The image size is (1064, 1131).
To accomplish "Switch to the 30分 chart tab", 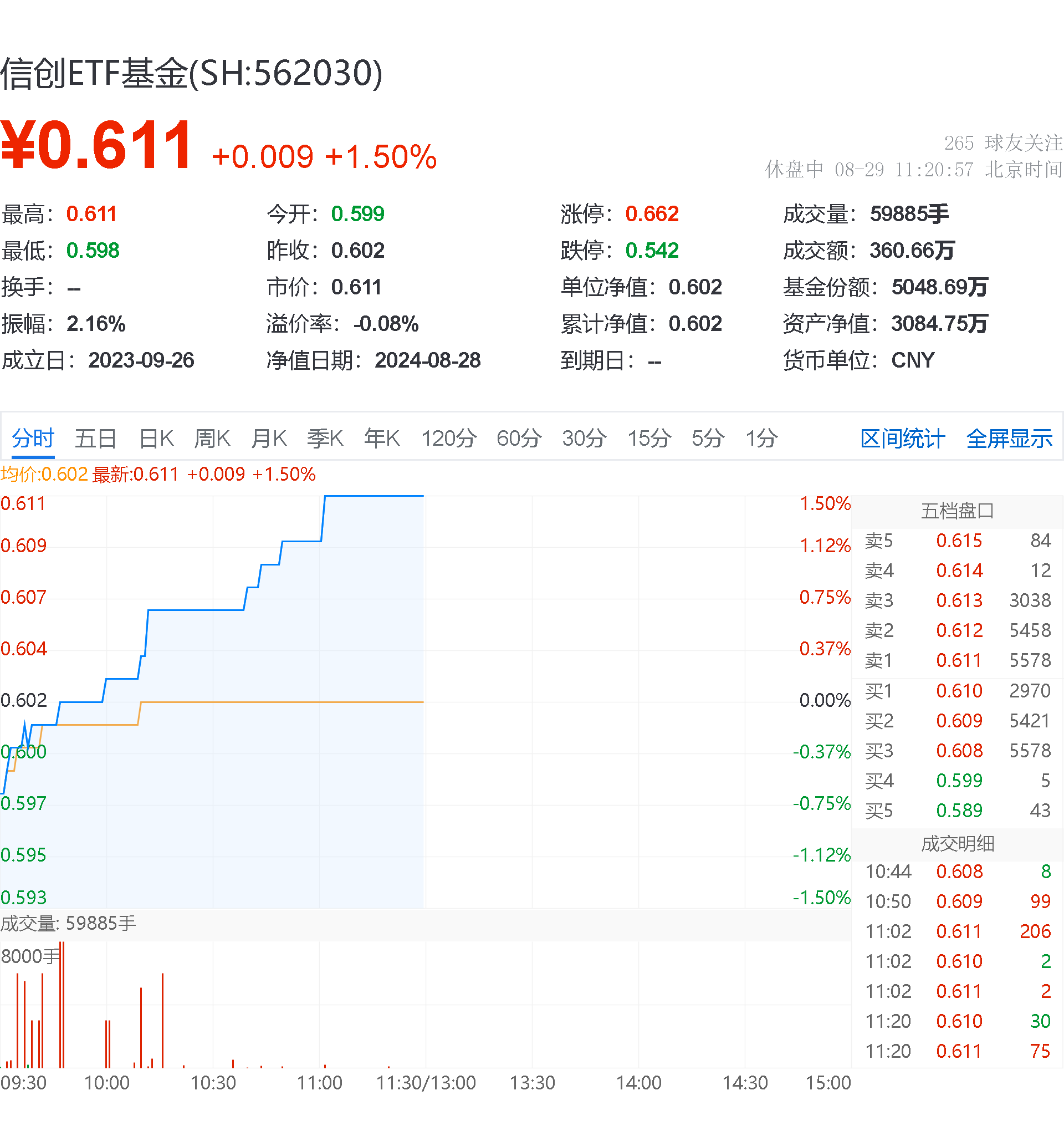I will point(584,439).
